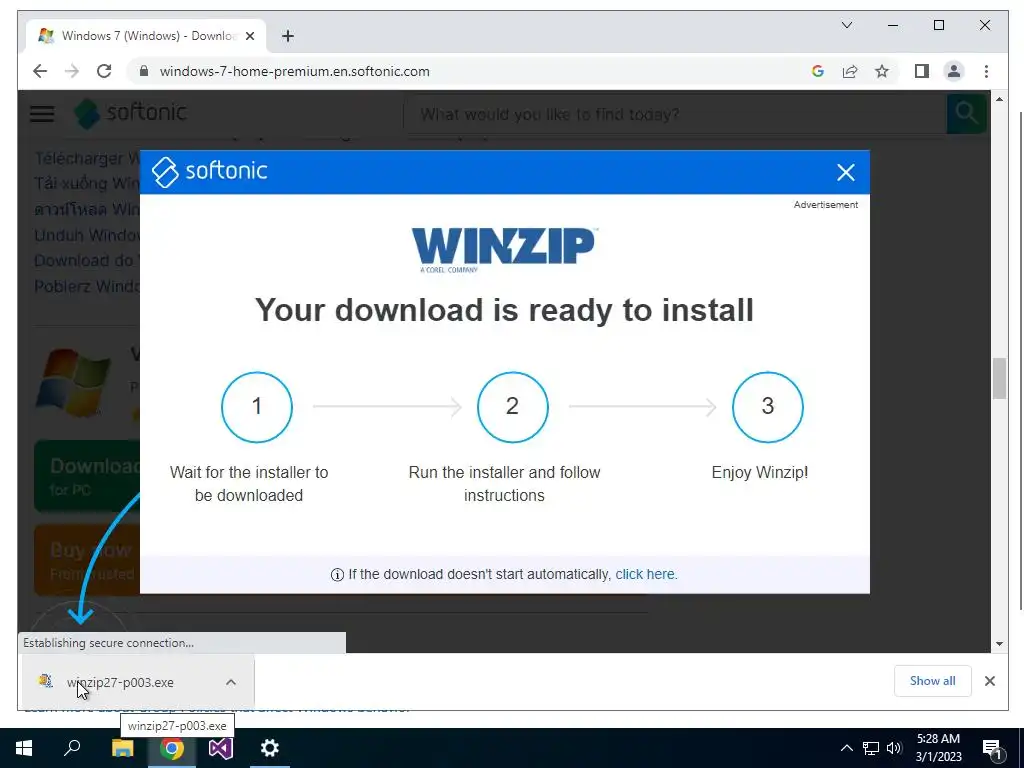
Task: Click the Google icon in the address bar
Action: click(x=818, y=71)
